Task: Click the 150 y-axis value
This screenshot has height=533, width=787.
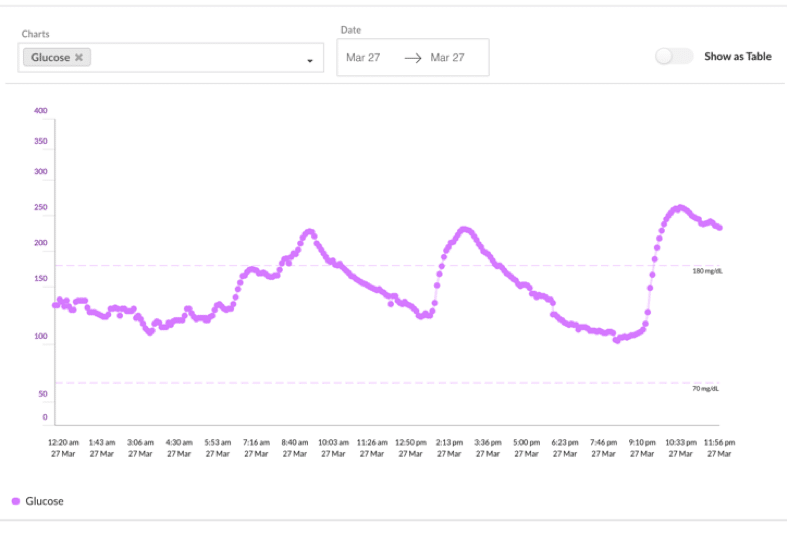Action: coord(41,279)
